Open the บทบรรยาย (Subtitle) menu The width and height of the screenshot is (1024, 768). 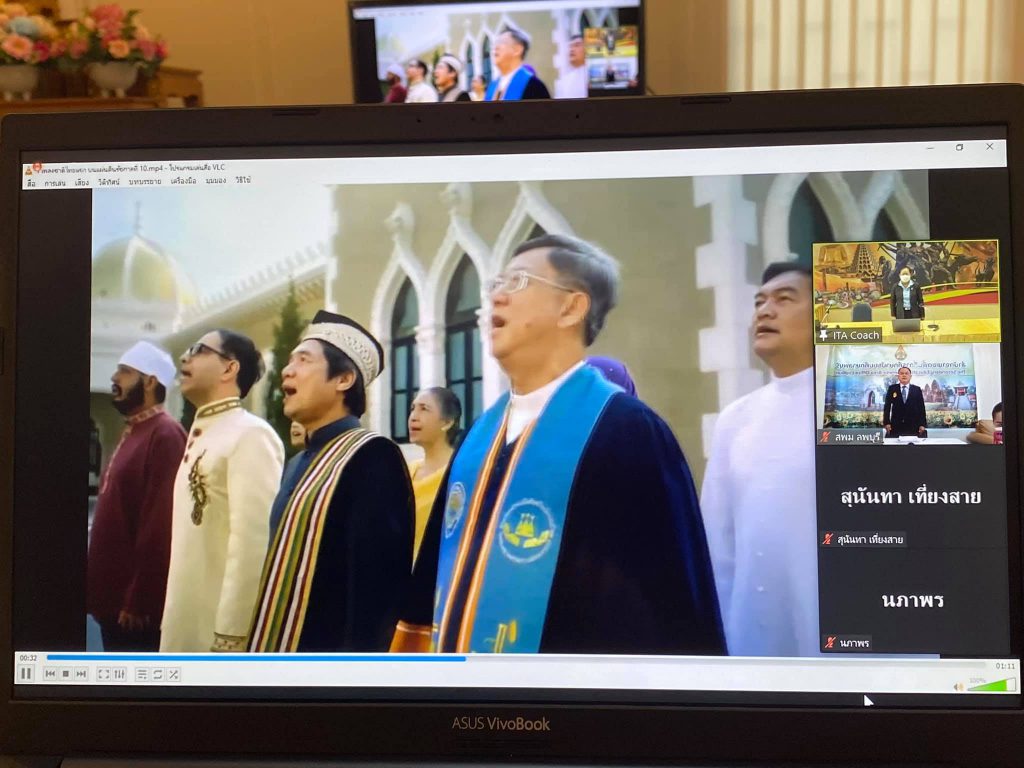[145, 182]
